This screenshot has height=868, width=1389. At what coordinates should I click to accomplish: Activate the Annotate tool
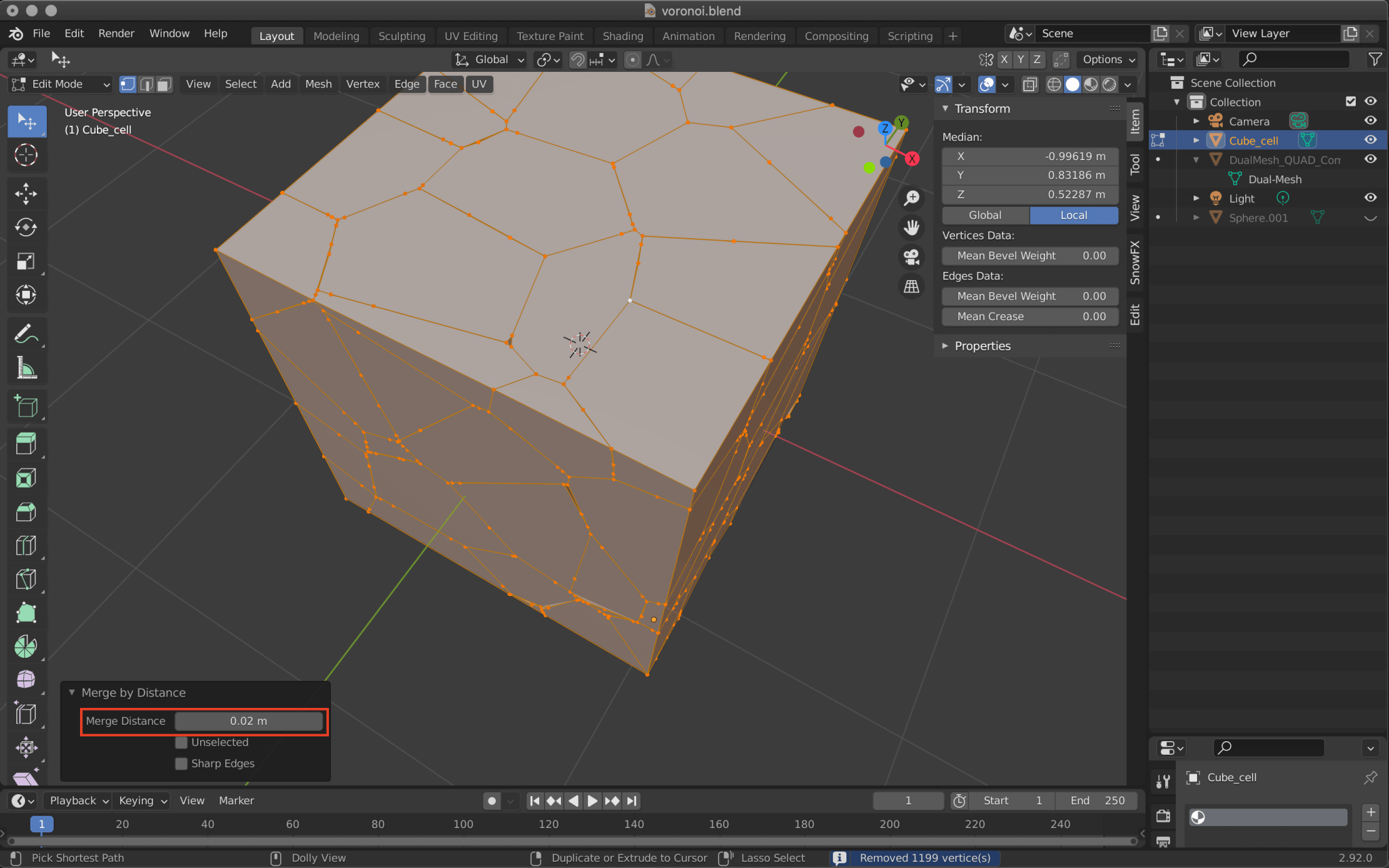click(x=26, y=333)
